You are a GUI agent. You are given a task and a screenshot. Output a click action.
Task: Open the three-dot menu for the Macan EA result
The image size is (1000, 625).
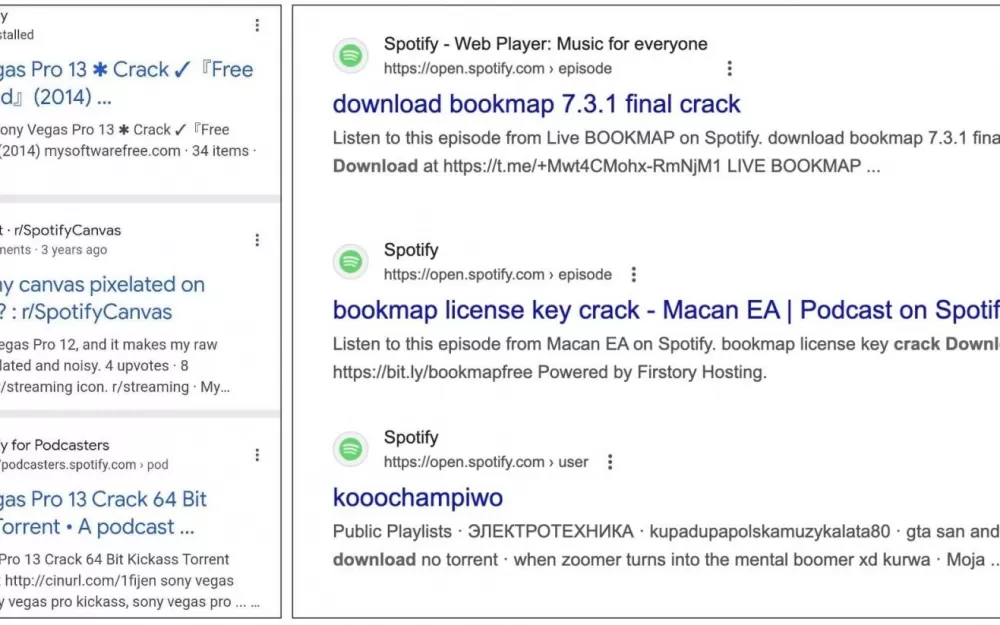coord(633,275)
